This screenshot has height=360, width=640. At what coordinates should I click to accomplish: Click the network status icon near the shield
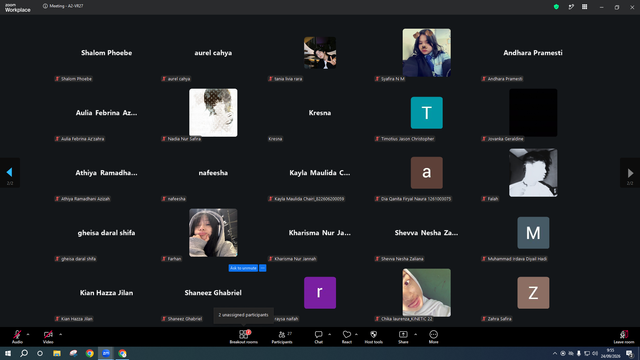(x=571, y=7)
